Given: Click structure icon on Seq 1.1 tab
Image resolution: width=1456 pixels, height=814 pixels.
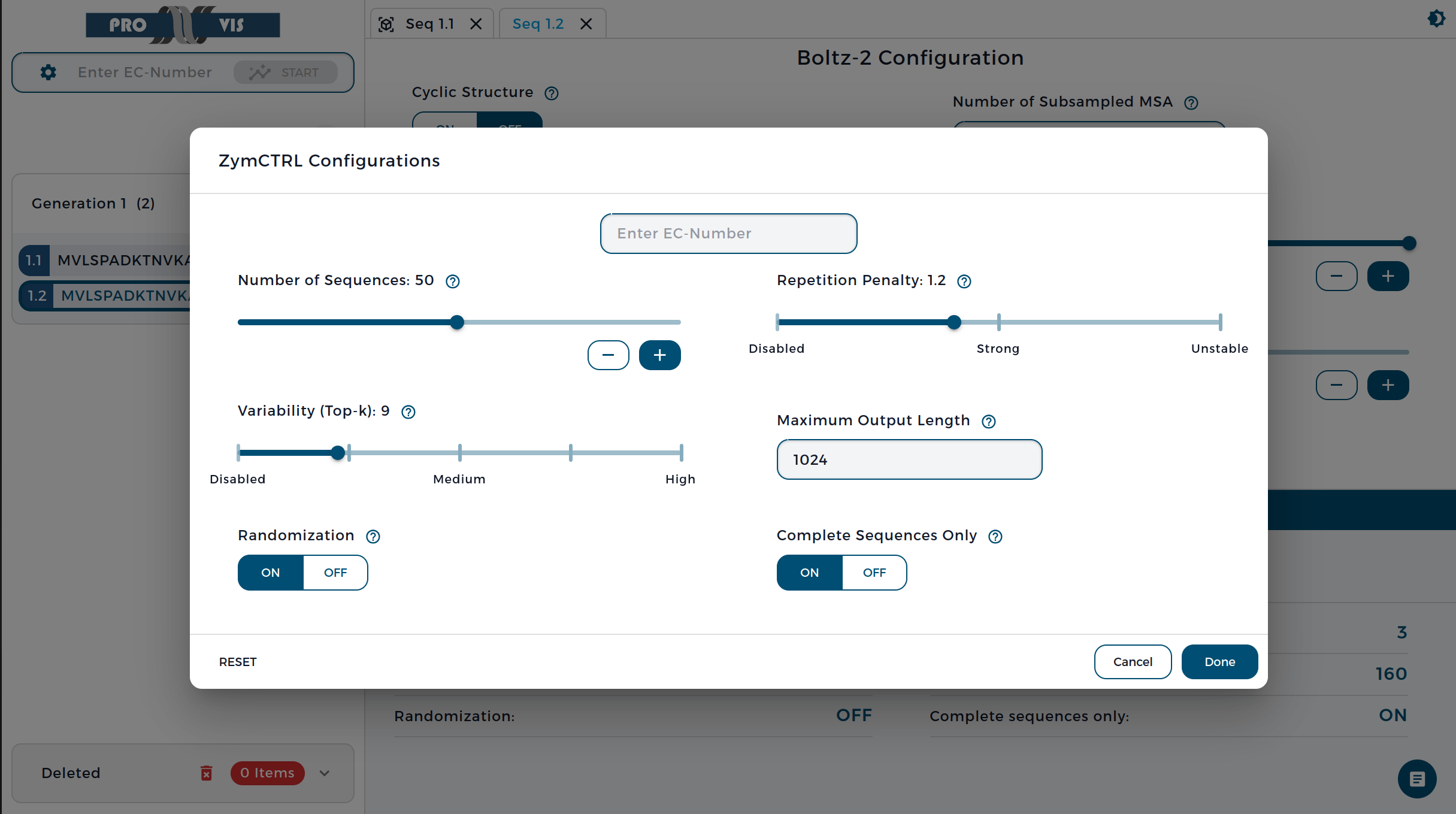Looking at the screenshot, I should 386,25.
